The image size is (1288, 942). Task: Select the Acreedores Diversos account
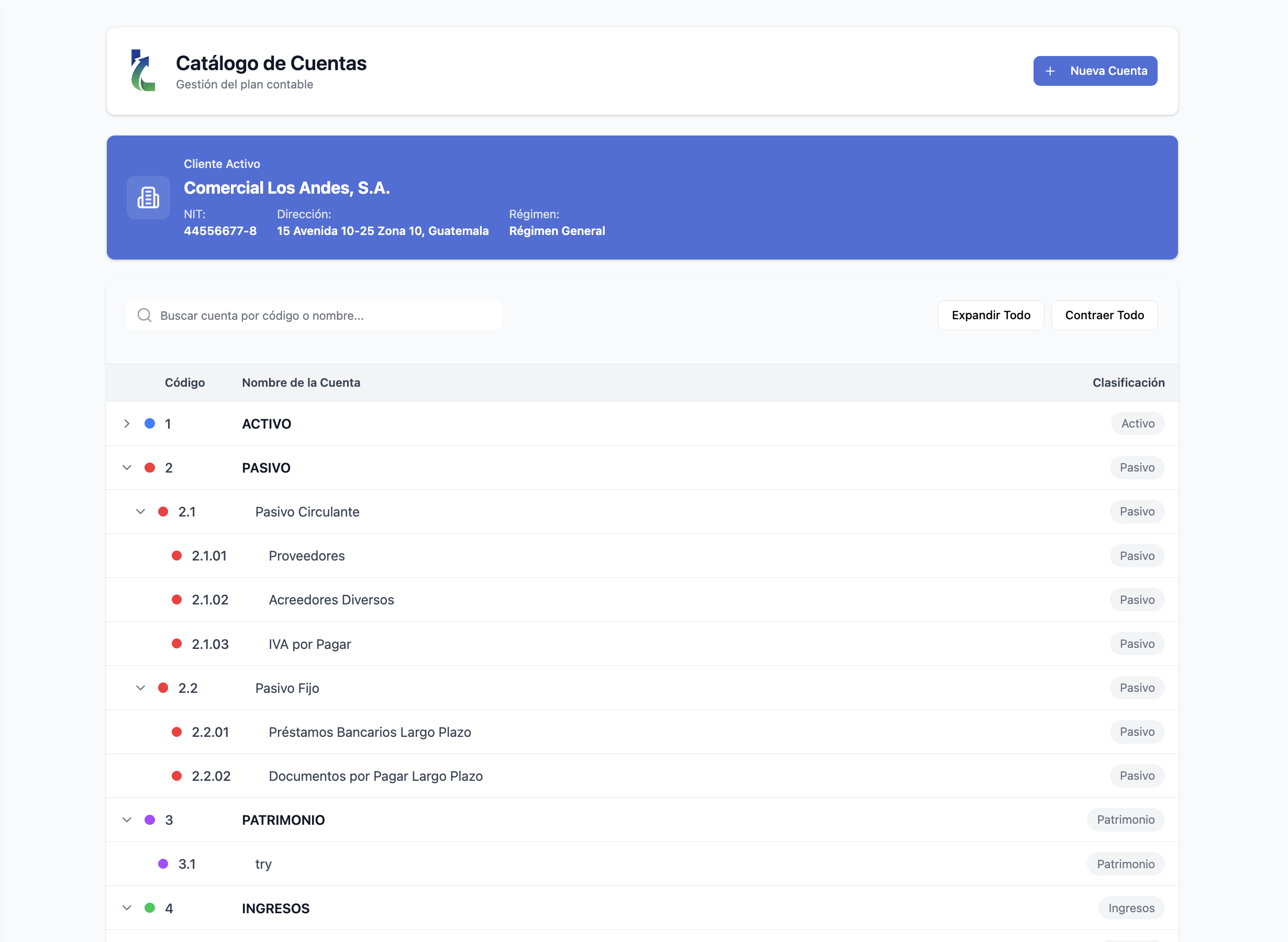coord(642,600)
